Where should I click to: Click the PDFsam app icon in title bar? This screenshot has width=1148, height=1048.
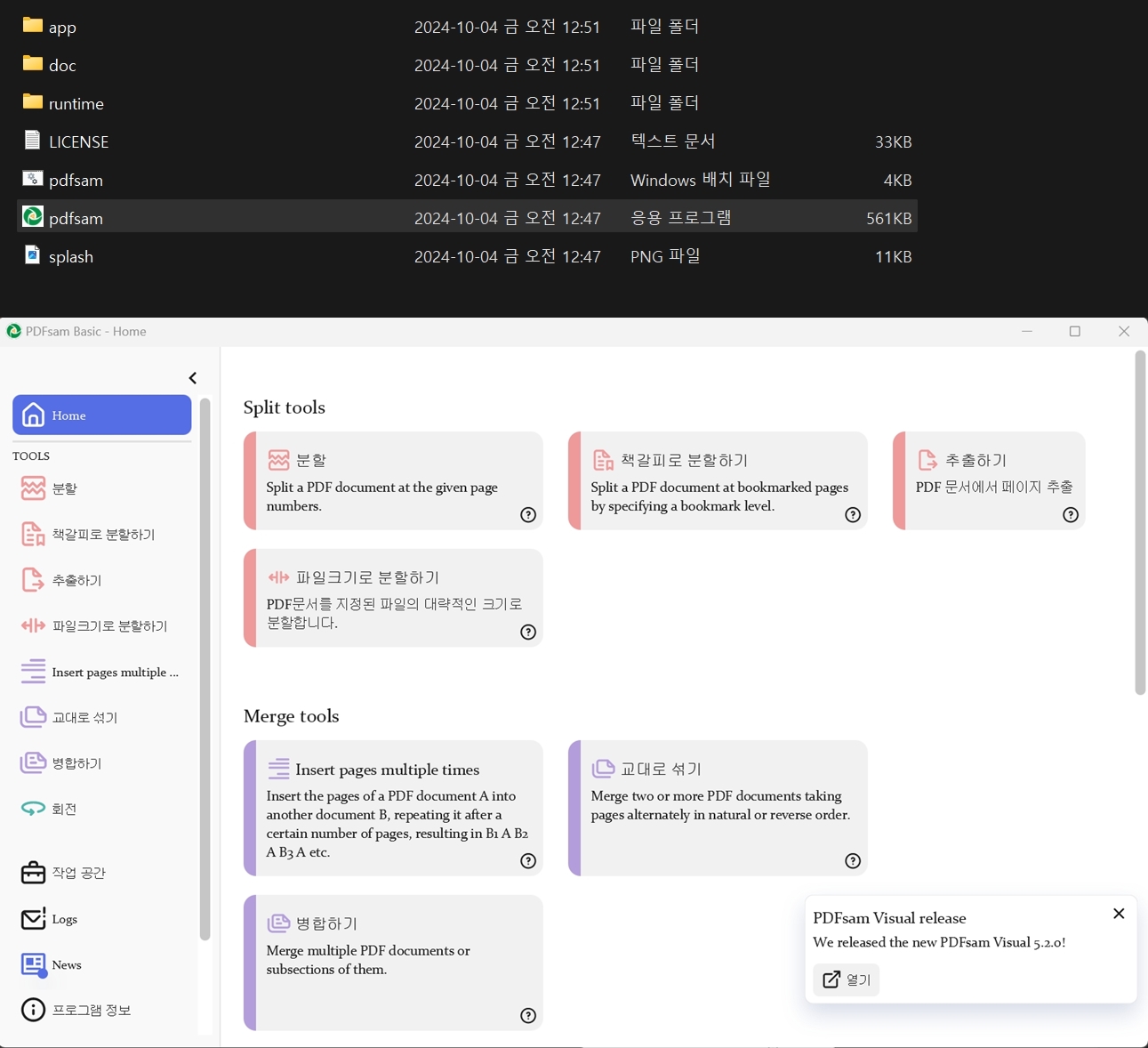click(x=13, y=331)
